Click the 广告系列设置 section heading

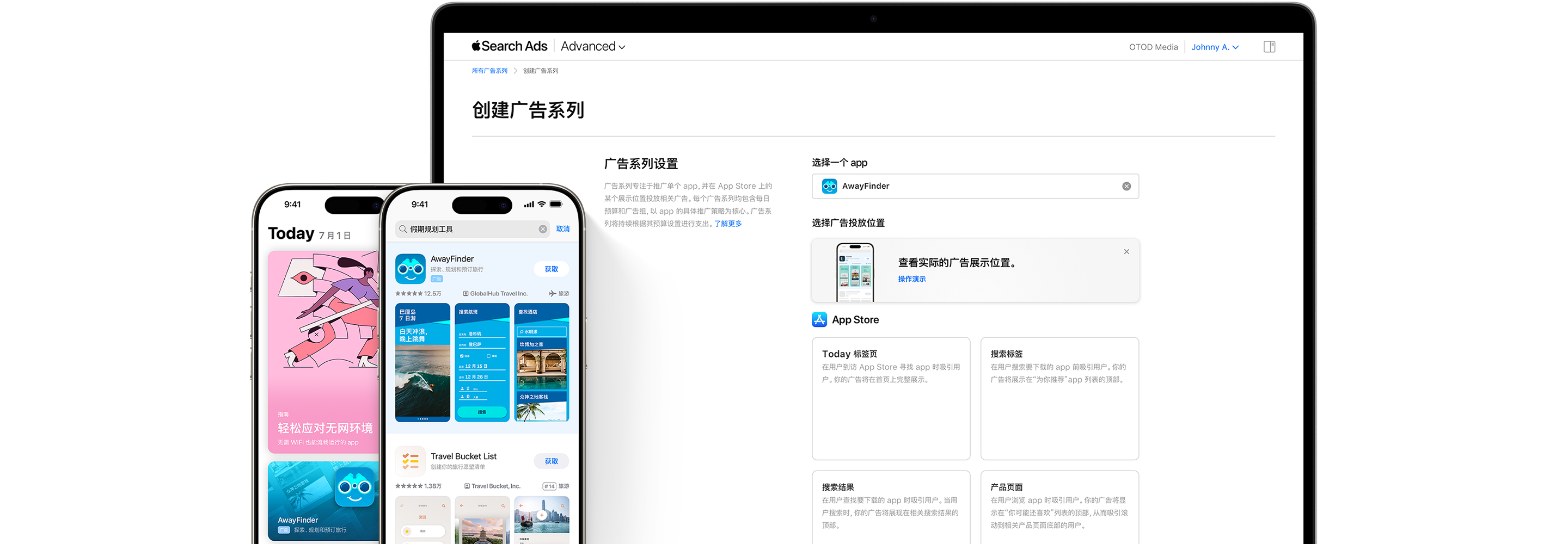640,164
